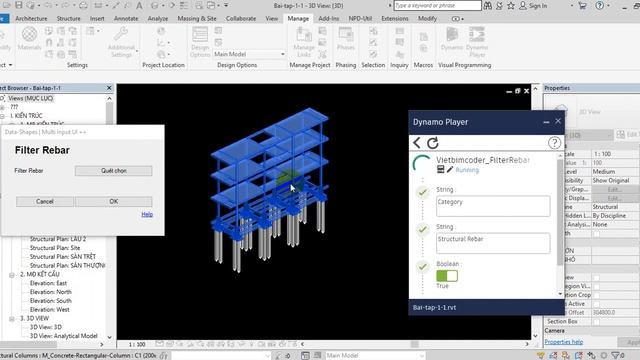The width and height of the screenshot is (640, 360).
Task: Open Help link in Filter Rebar dialog
Action: [x=147, y=214]
